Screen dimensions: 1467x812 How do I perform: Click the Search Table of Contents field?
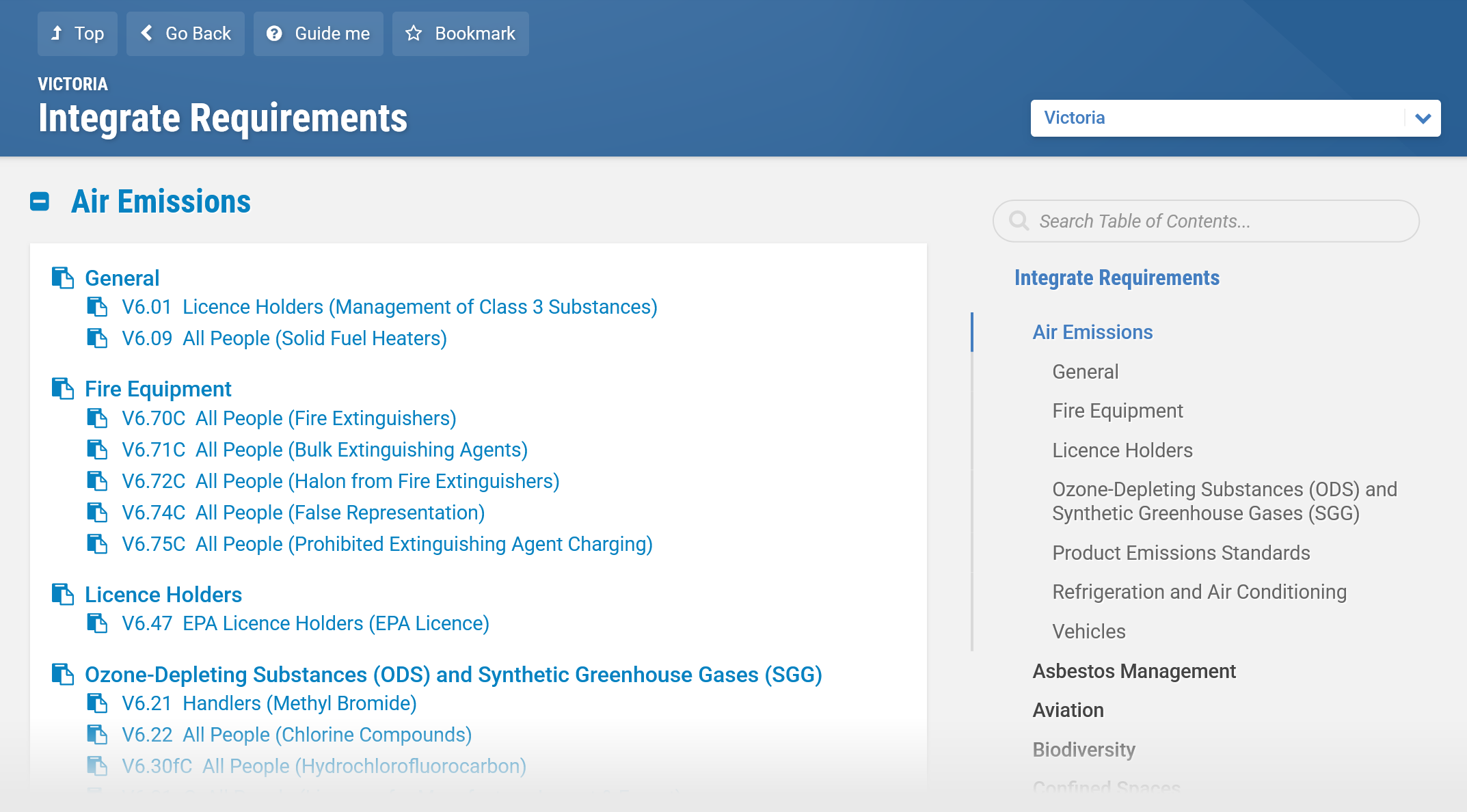coord(1206,221)
